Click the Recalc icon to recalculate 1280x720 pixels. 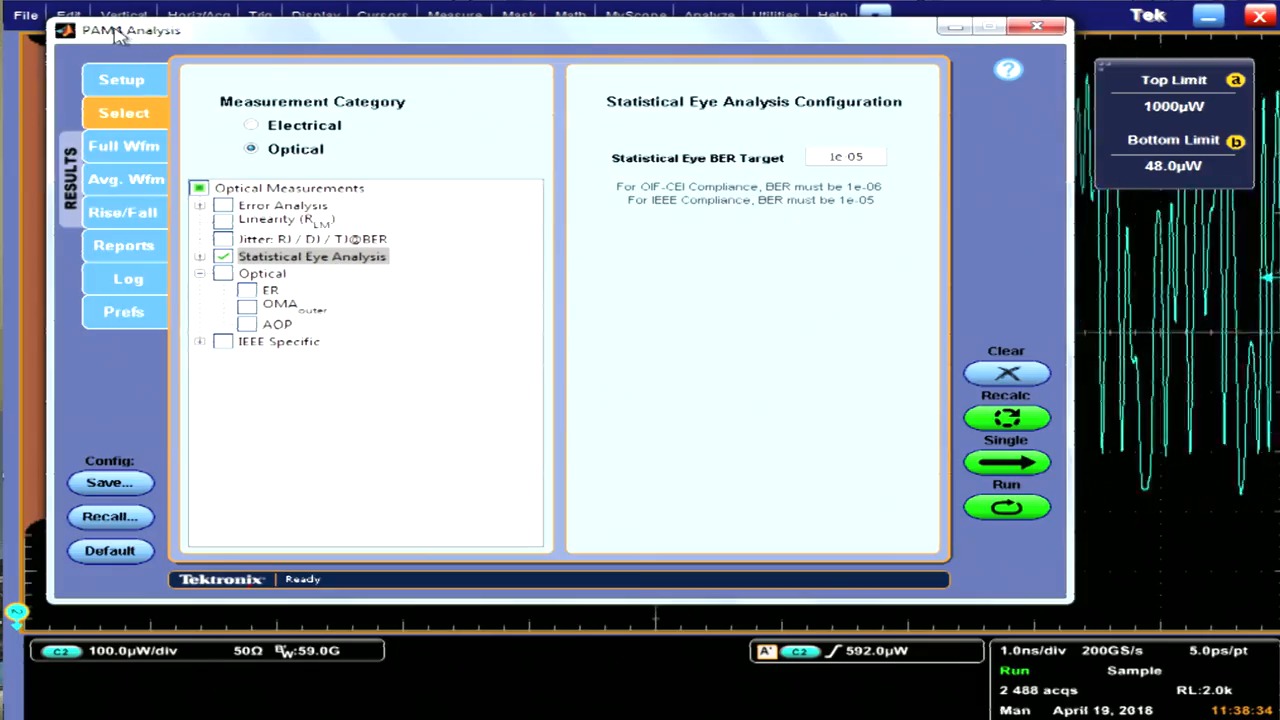click(1006, 418)
